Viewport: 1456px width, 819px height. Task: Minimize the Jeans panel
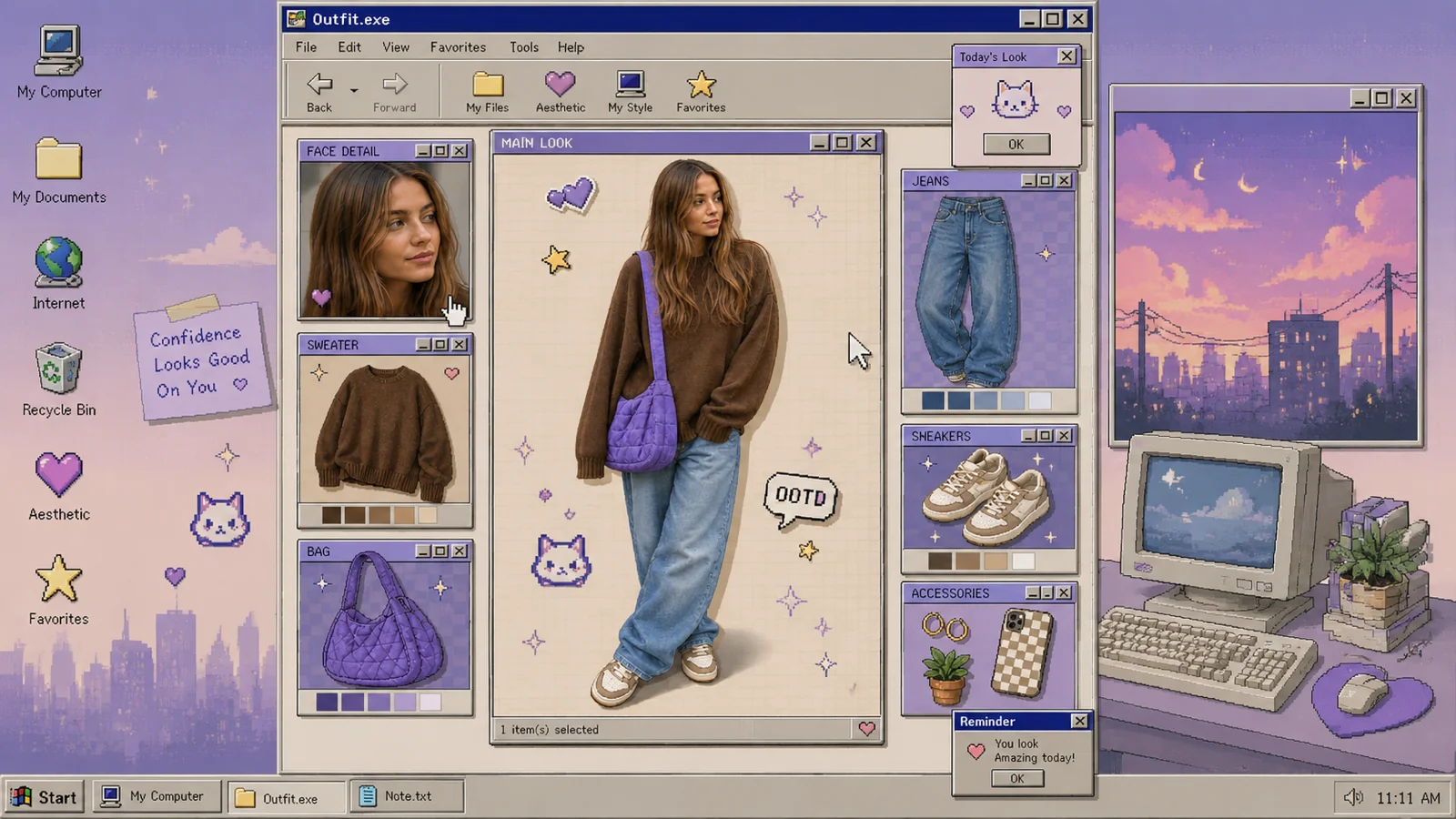pos(1028,181)
